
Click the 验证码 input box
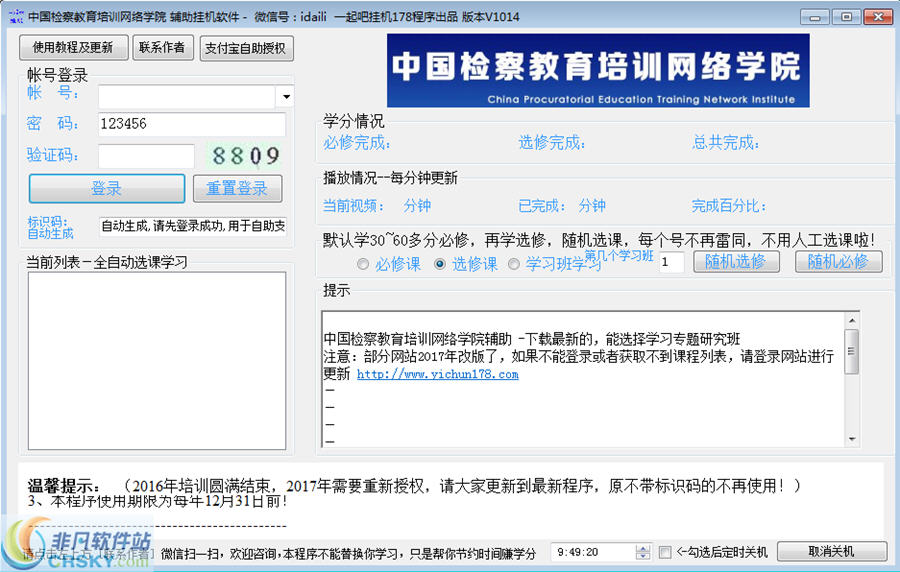pyautogui.click(x=146, y=155)
